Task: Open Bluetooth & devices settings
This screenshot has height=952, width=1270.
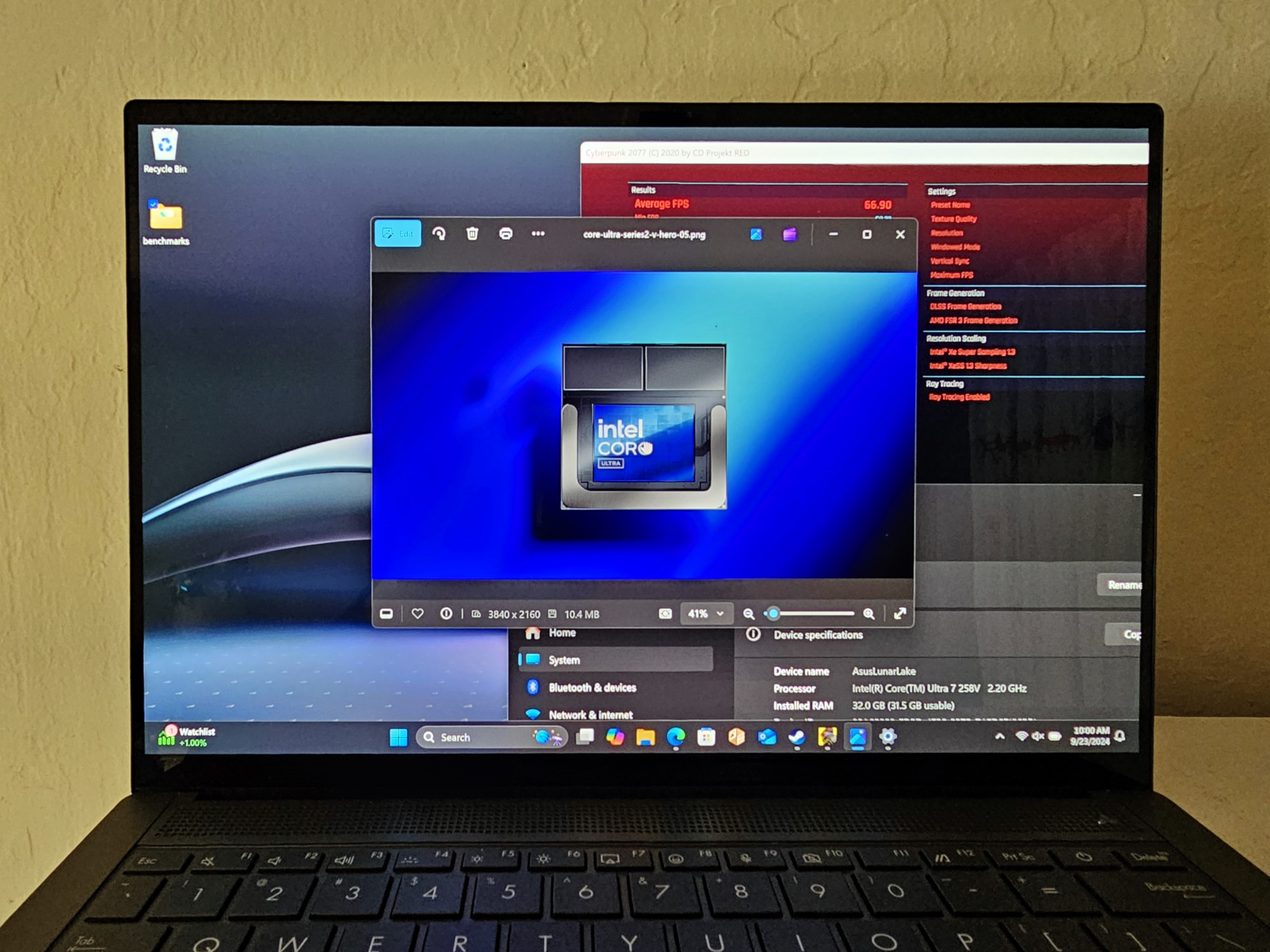Action: [x=592, y=687]
